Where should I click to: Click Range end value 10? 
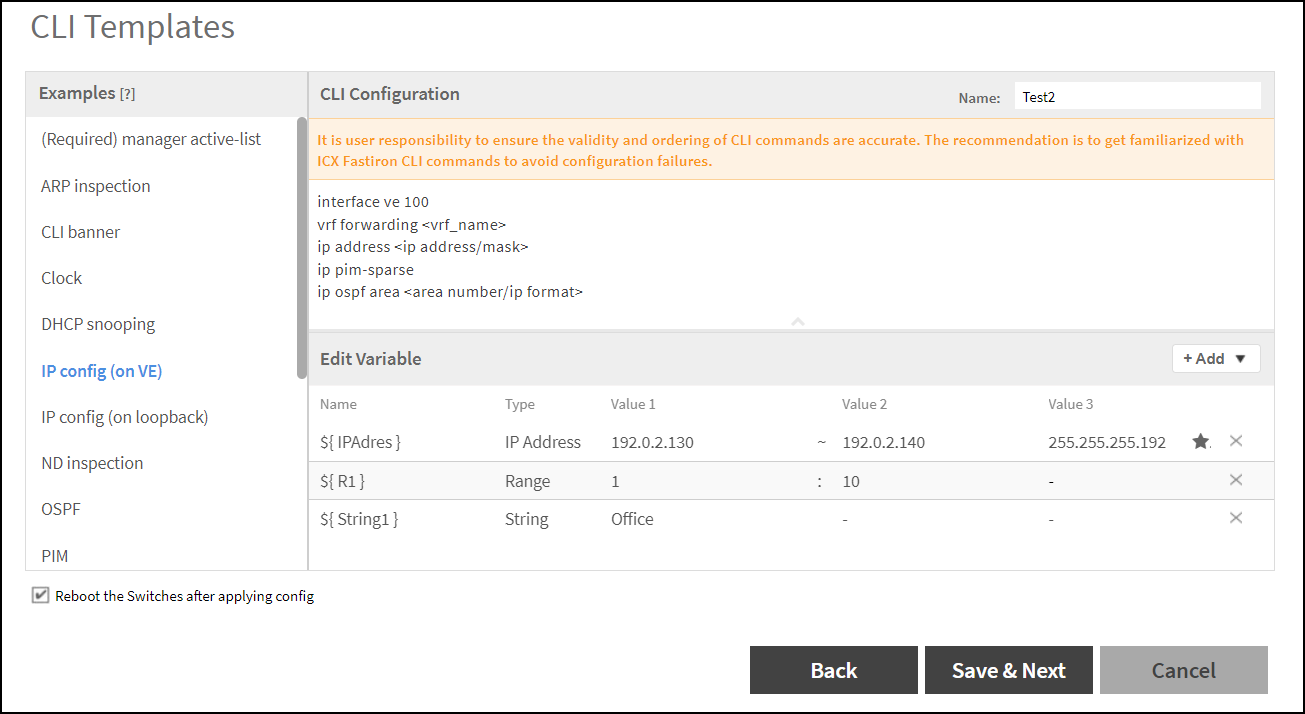[x=851, y=481]
